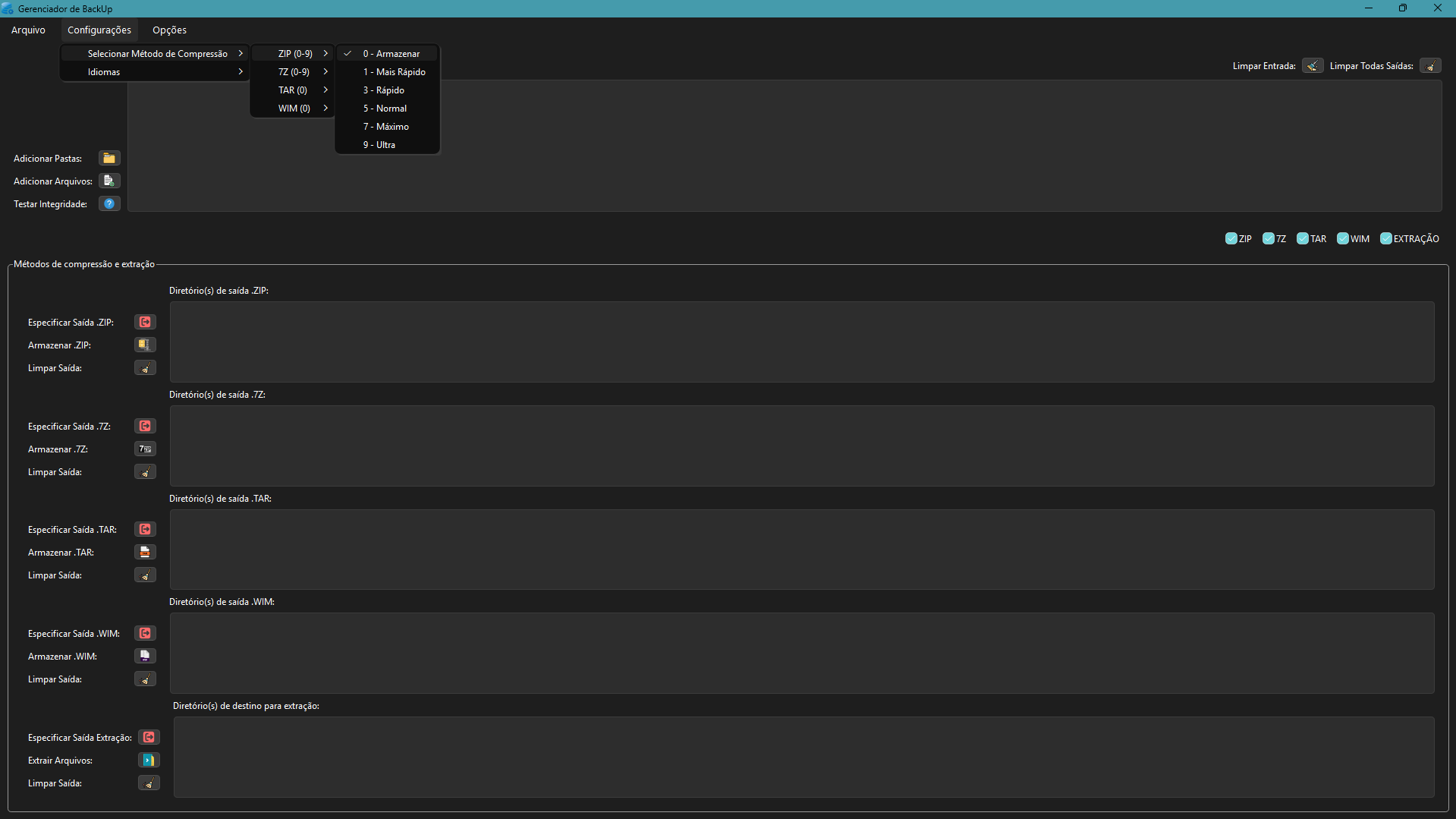Viewport: 1456px width, 819px height.
Task: Click the Armazenar .7Z icon
Action: [x=145, y=449]
